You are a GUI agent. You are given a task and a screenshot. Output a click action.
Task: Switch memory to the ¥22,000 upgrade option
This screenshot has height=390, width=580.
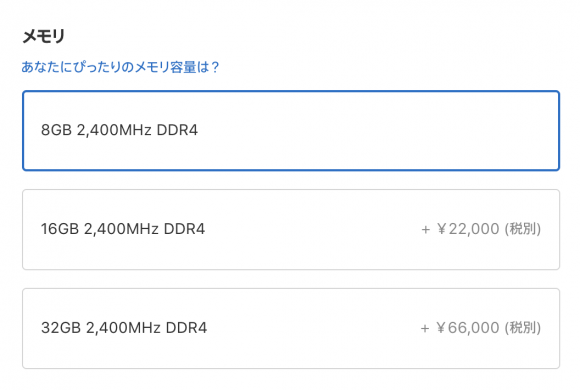pyautogui.click(x=291, y=229)
